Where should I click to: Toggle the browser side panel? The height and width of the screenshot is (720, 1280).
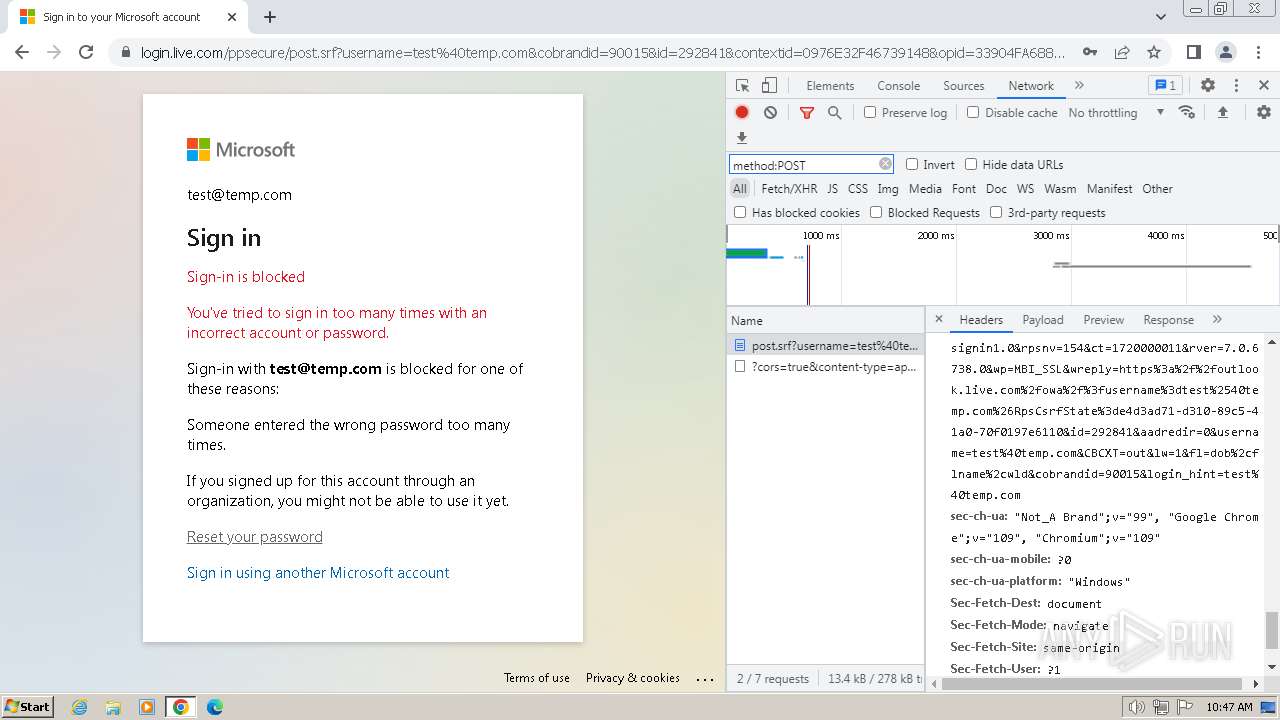click(1193, 52)
